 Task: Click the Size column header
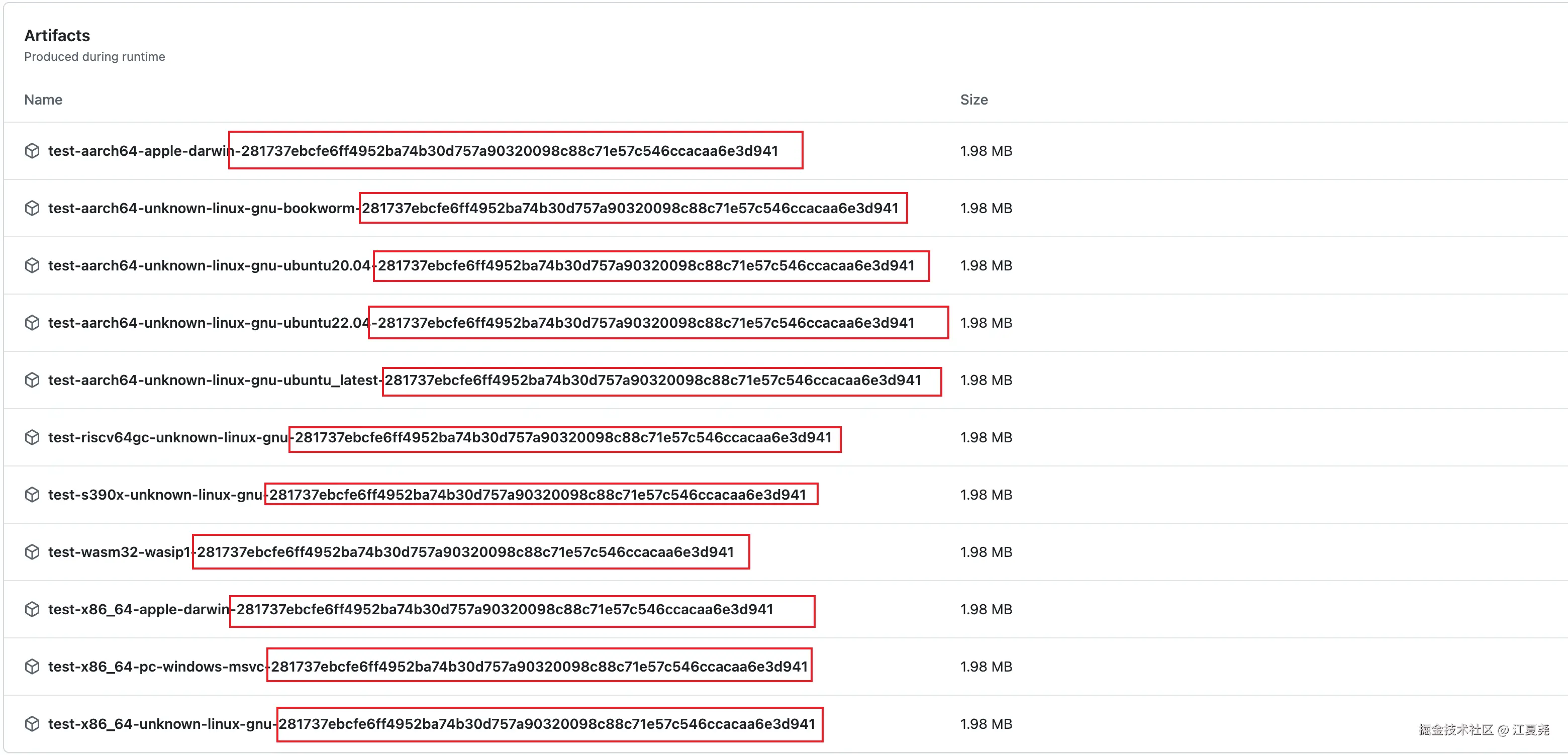[x=973, y=99]
